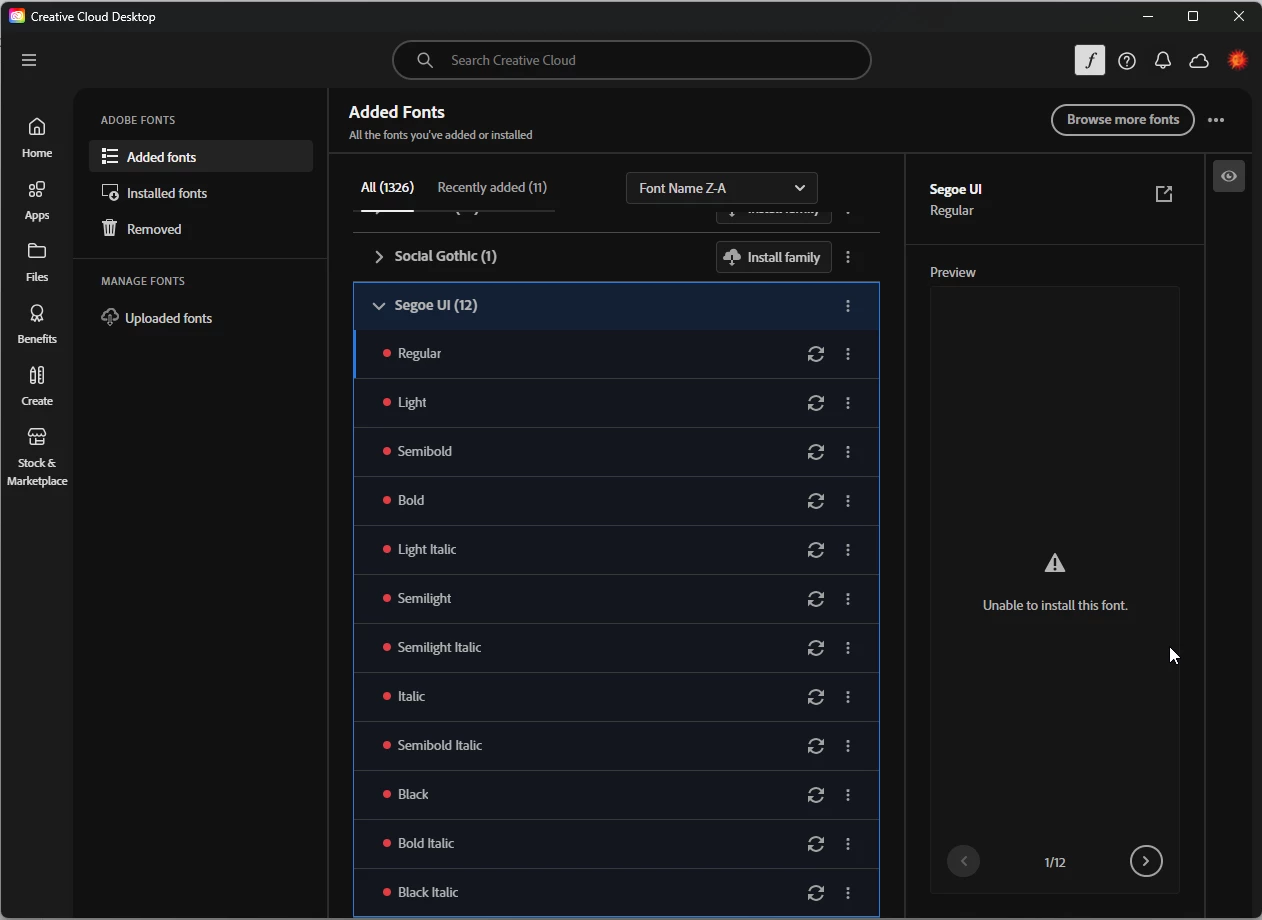Retry syncing Bold Italic font
The height and width of the screenshot is (920, 1262).
(816, 844)
